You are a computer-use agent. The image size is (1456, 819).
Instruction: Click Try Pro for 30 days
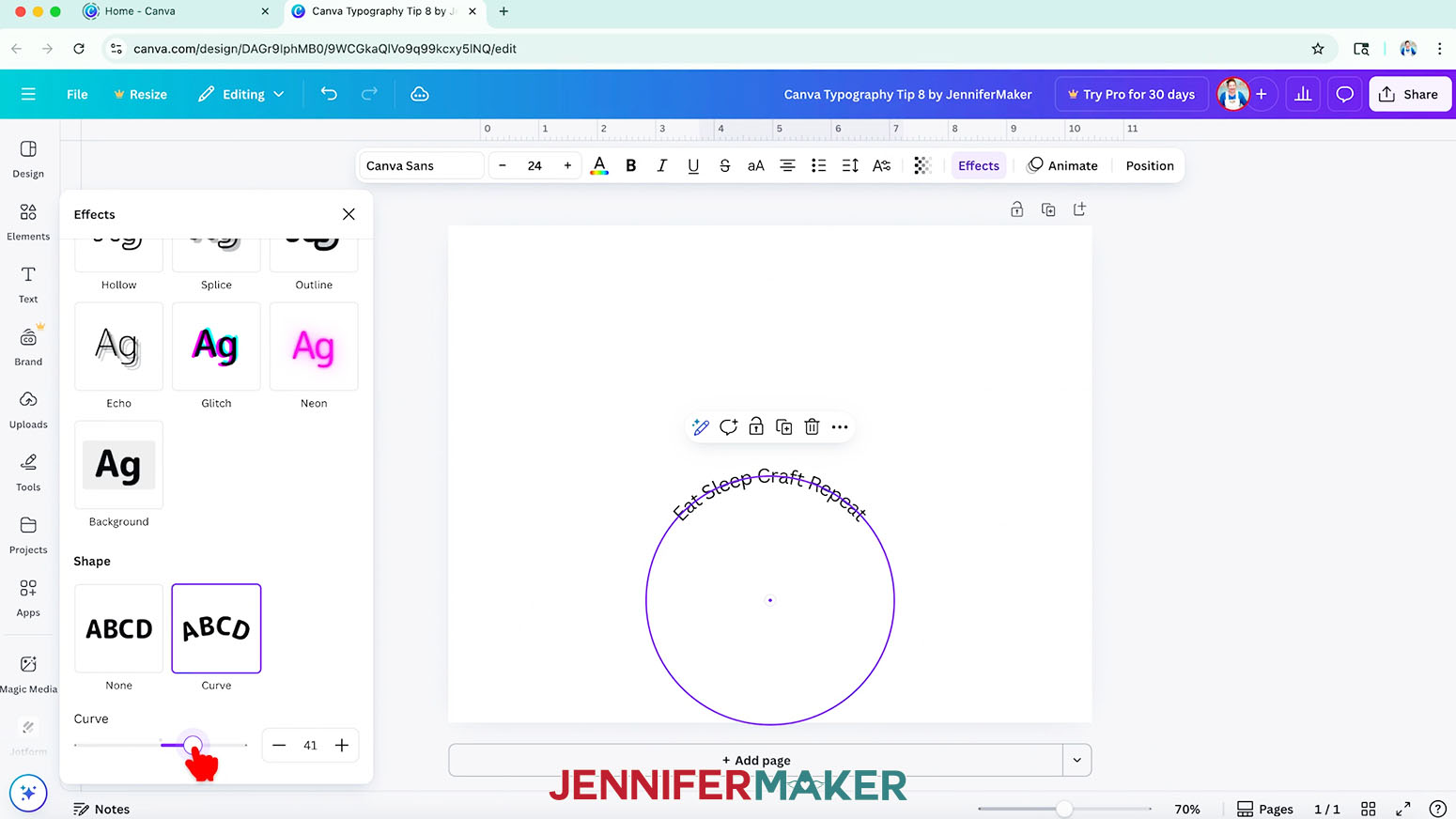click(x=1131, y=94)
